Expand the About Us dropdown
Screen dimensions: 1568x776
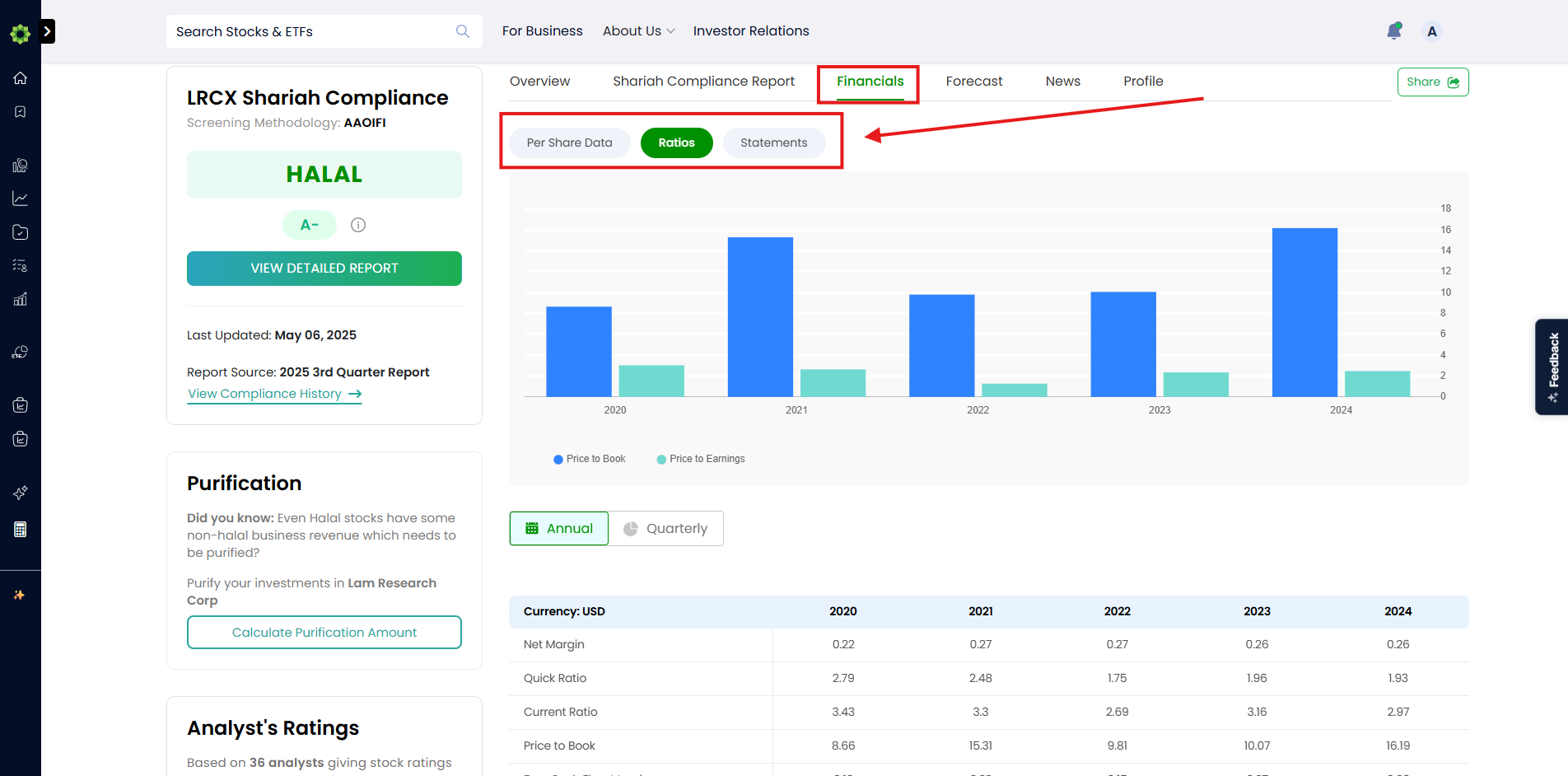[x=639, y=31]
